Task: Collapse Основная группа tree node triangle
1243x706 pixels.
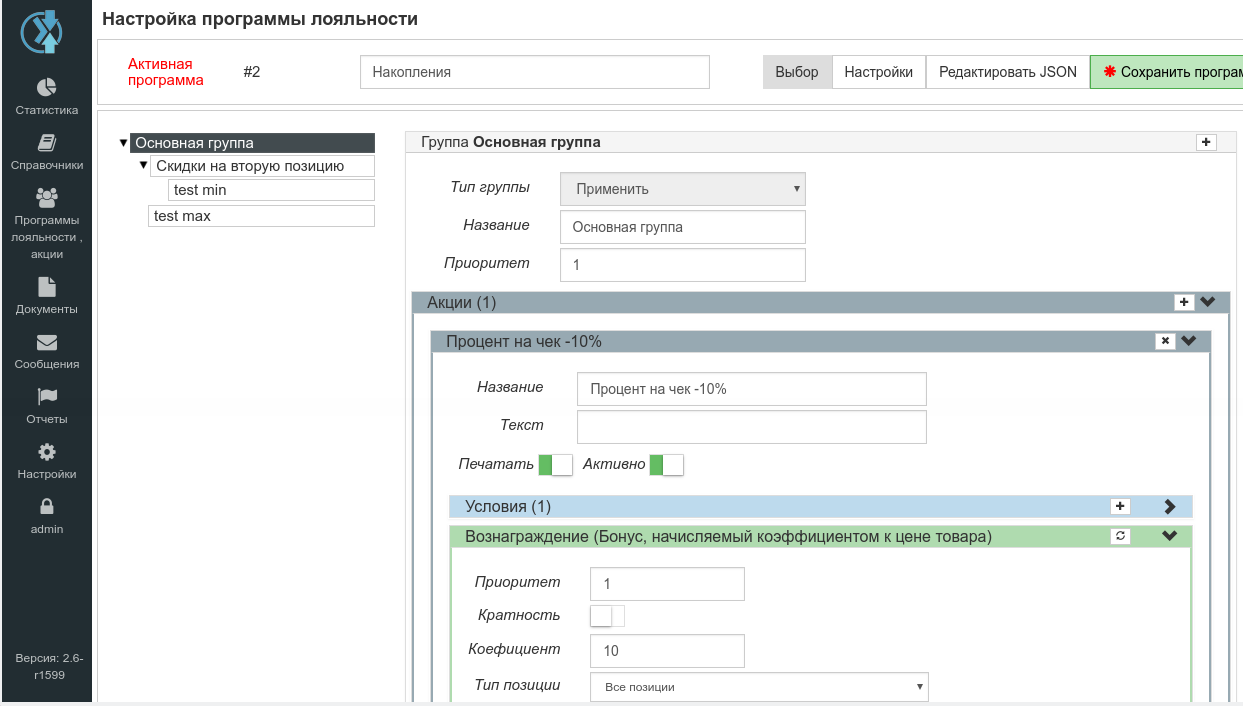Action: coord(124,143)
